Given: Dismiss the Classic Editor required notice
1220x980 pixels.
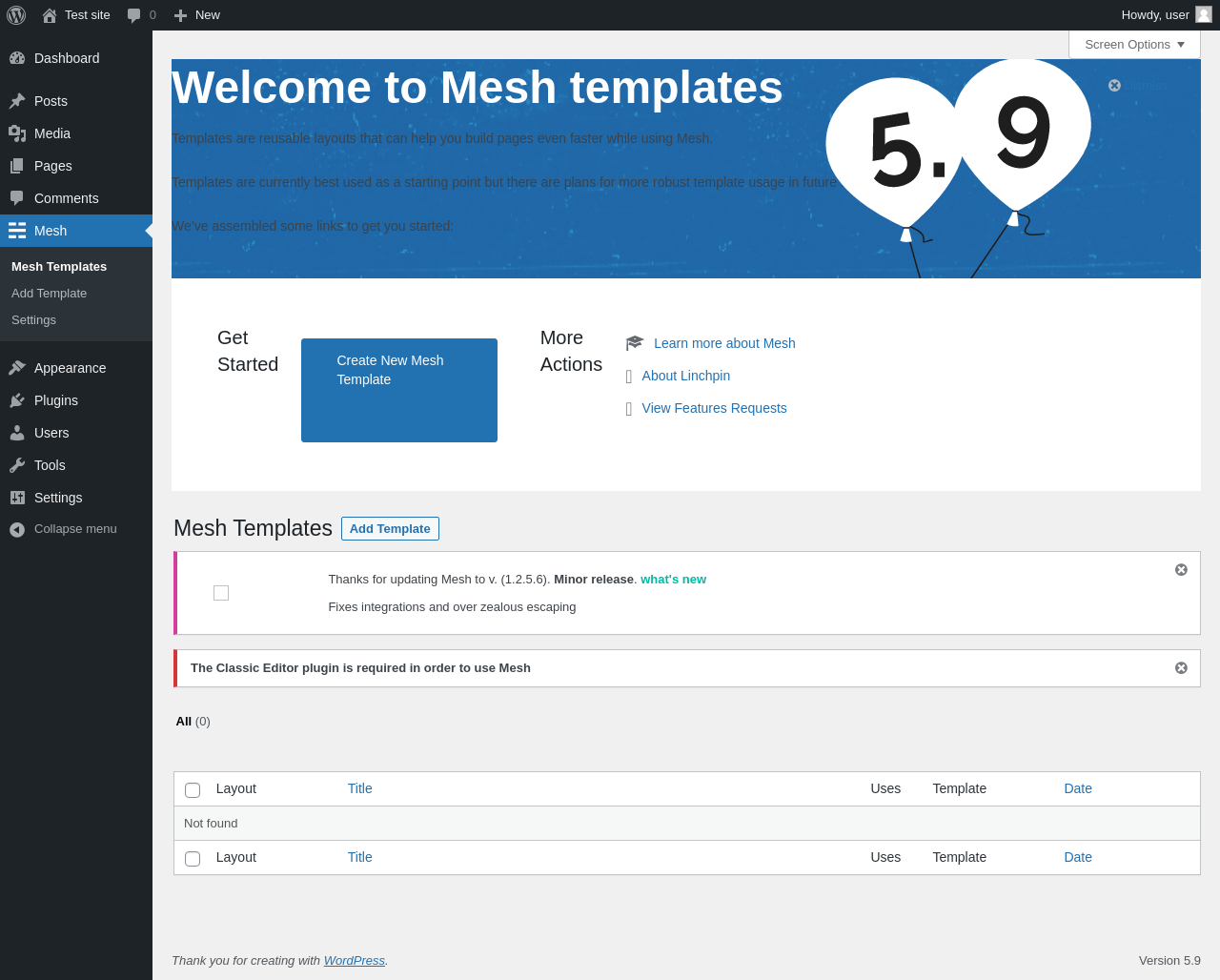Looking at the screenshot, I should [x=1181, y=667].
